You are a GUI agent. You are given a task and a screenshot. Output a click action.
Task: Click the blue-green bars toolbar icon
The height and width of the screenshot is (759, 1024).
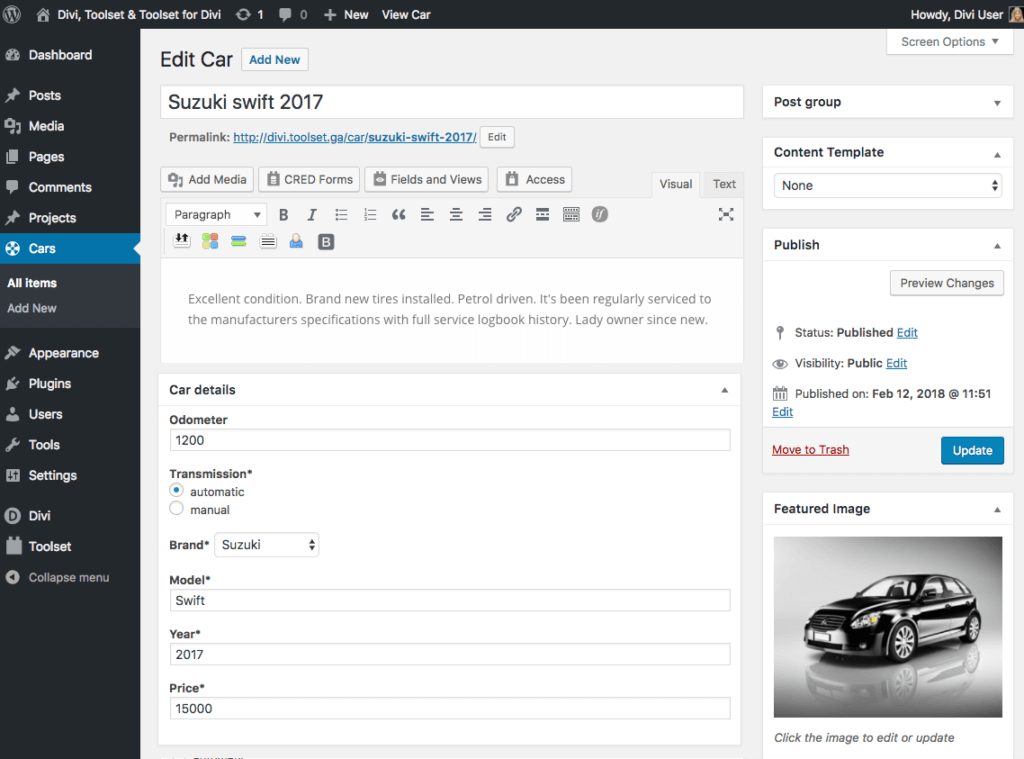238,242
